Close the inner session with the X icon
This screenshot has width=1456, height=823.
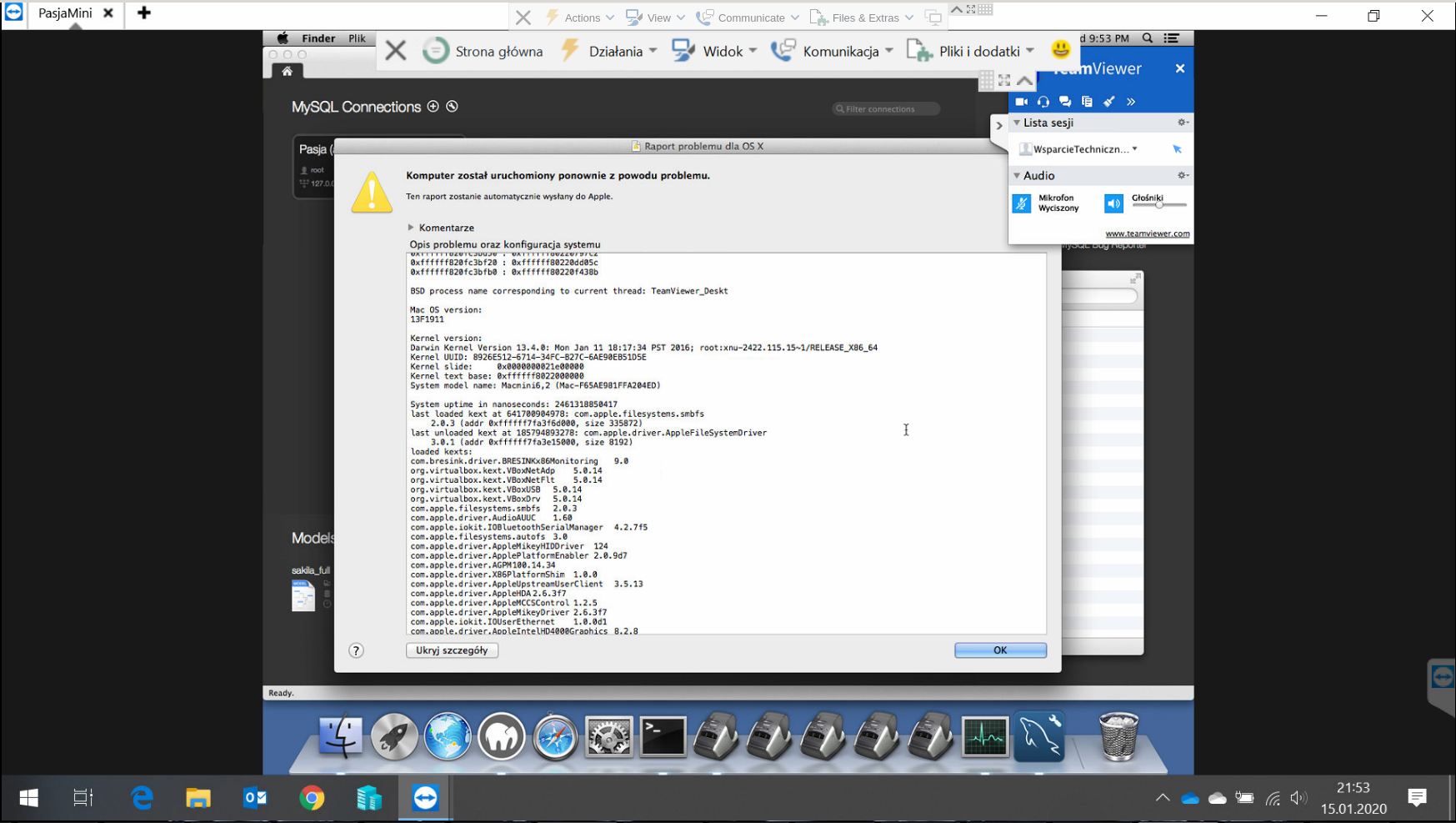click(x=396, y=51)
